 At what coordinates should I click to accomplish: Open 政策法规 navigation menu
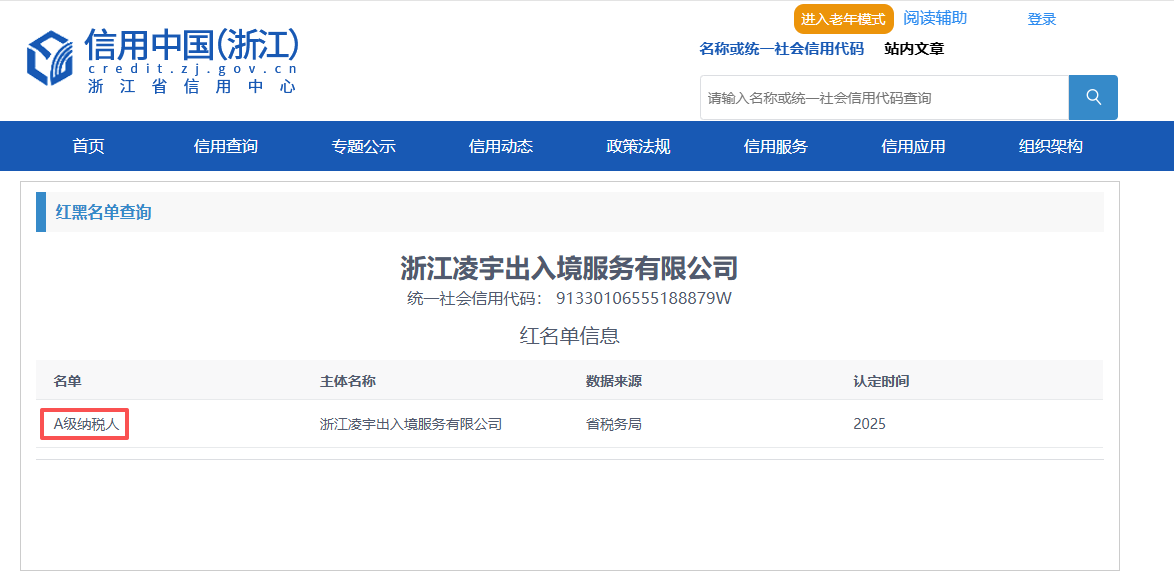638,147
